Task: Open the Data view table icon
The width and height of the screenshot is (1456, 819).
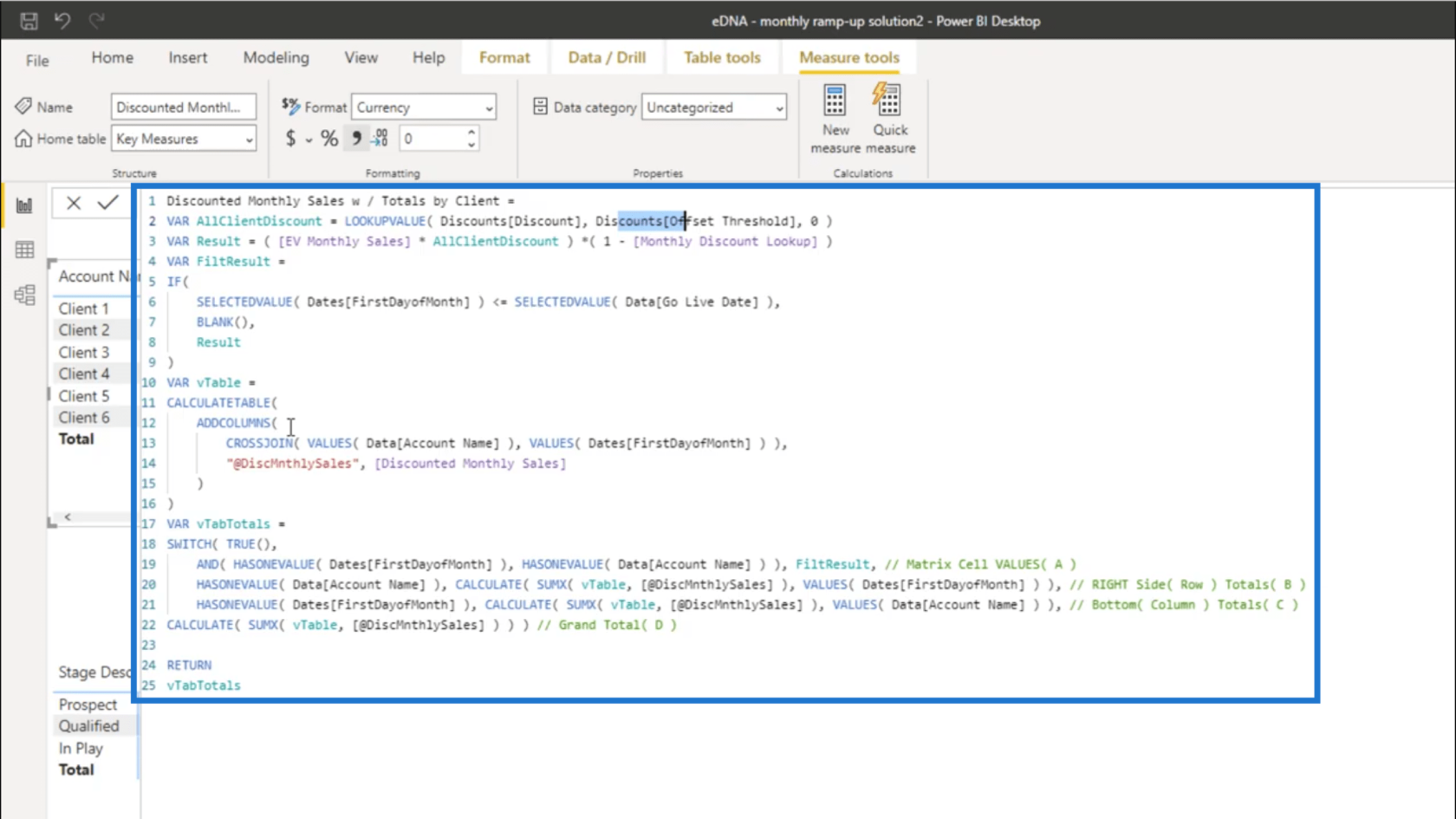Action: (24, 250)
